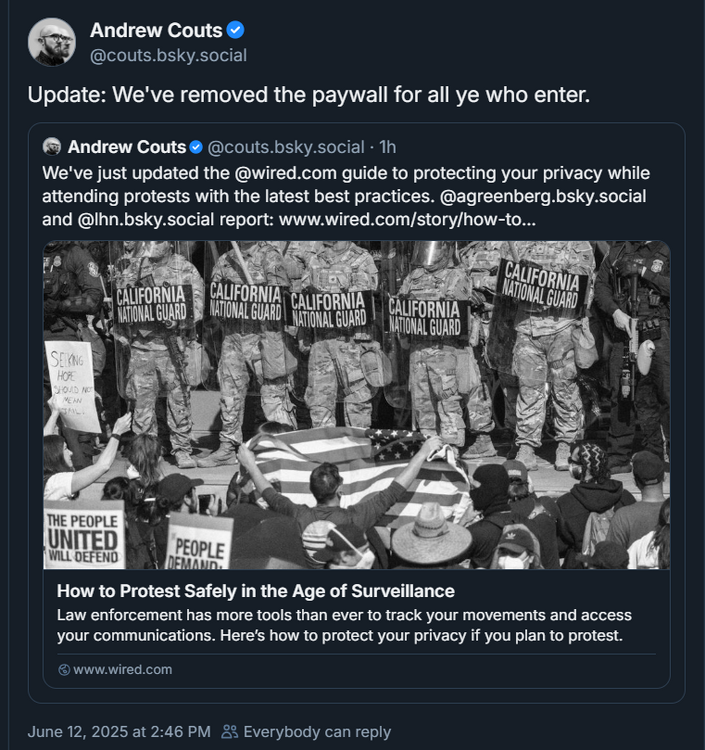The image size is (705, 750).
Task: Open the @lhn.bsky.social mention
Action: click(145, 220)
